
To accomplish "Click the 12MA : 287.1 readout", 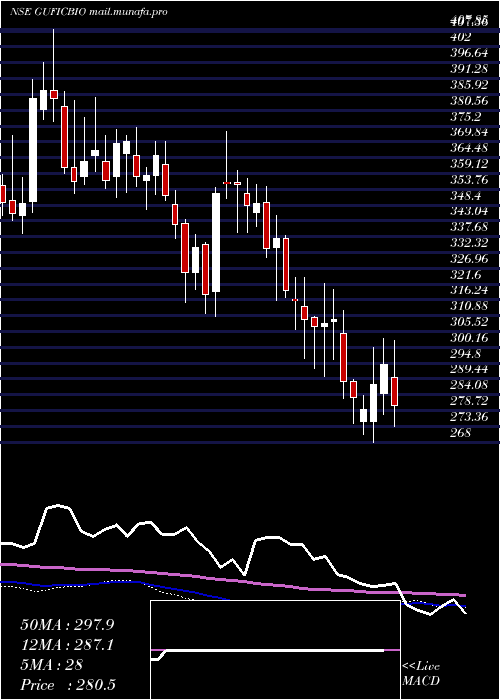I will 67,645.
